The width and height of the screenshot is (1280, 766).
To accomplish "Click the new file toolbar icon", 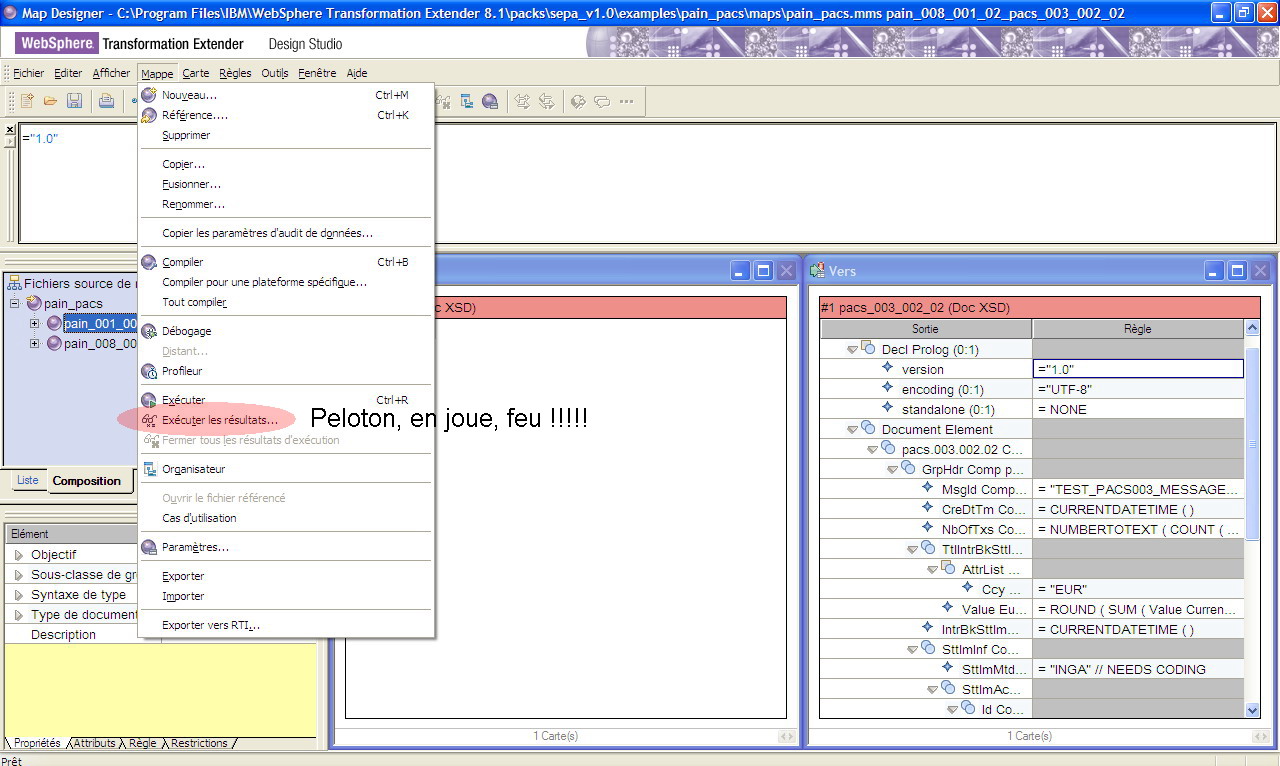I will (x=28, y=101).
